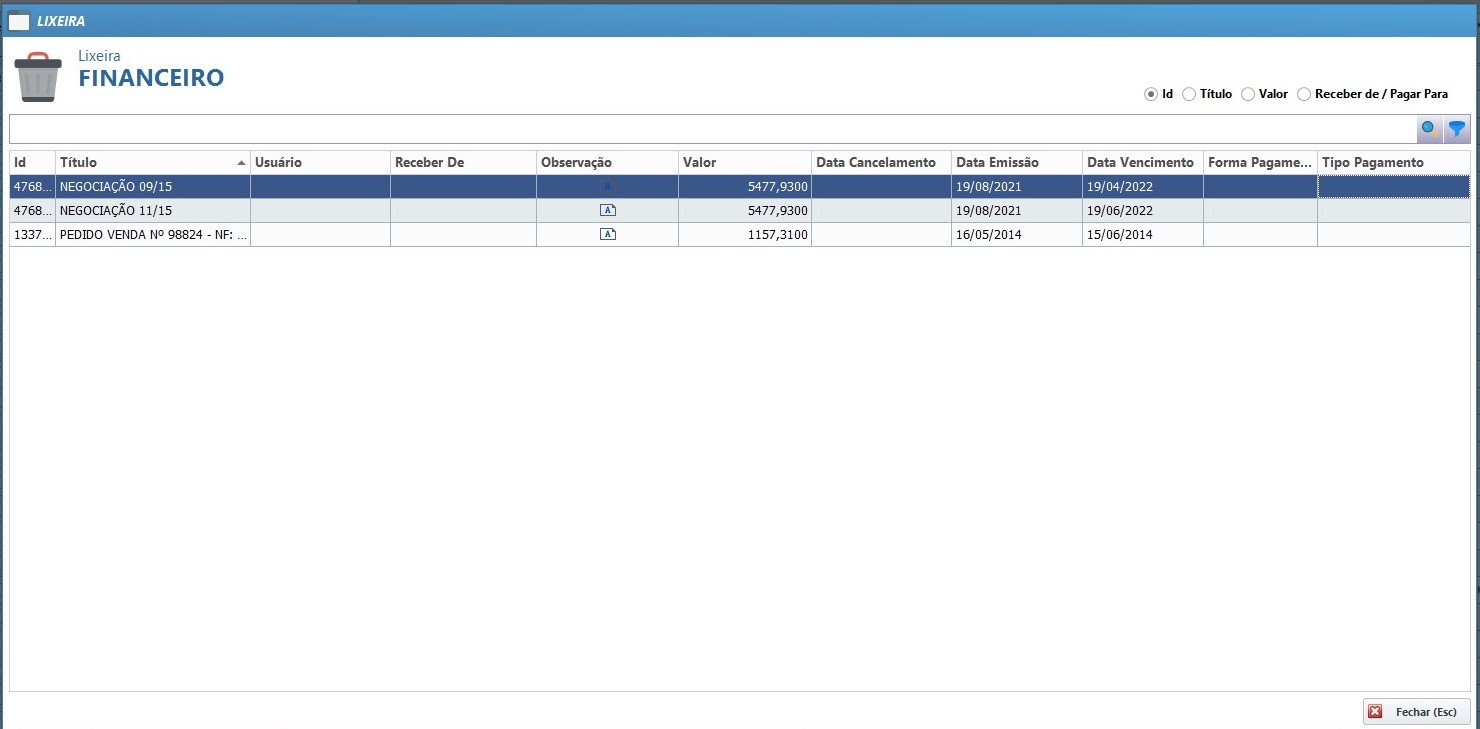Open observation note icon for PEDIDO VENDA row
This screenshot has height=729, width=1480.
point(607,234)
